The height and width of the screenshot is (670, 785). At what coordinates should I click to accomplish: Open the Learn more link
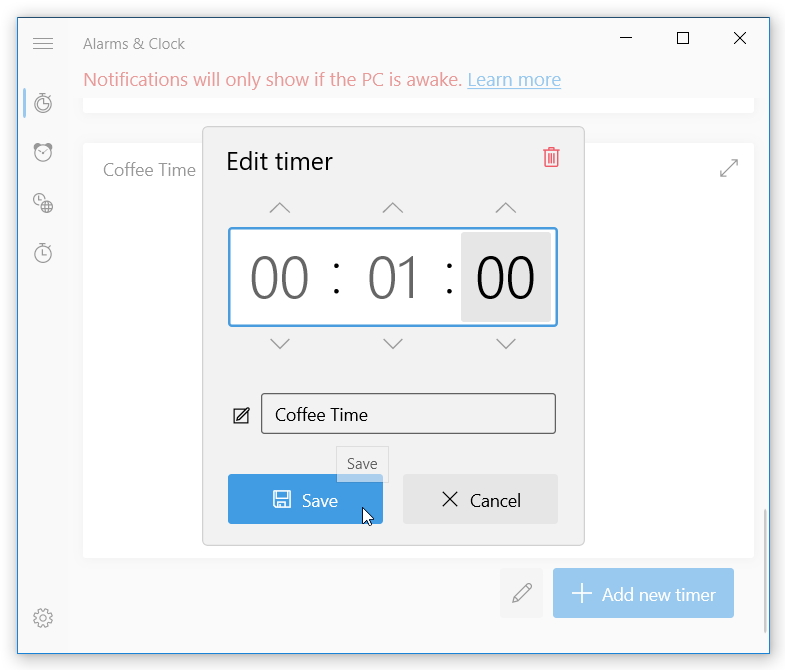point(514,80)
